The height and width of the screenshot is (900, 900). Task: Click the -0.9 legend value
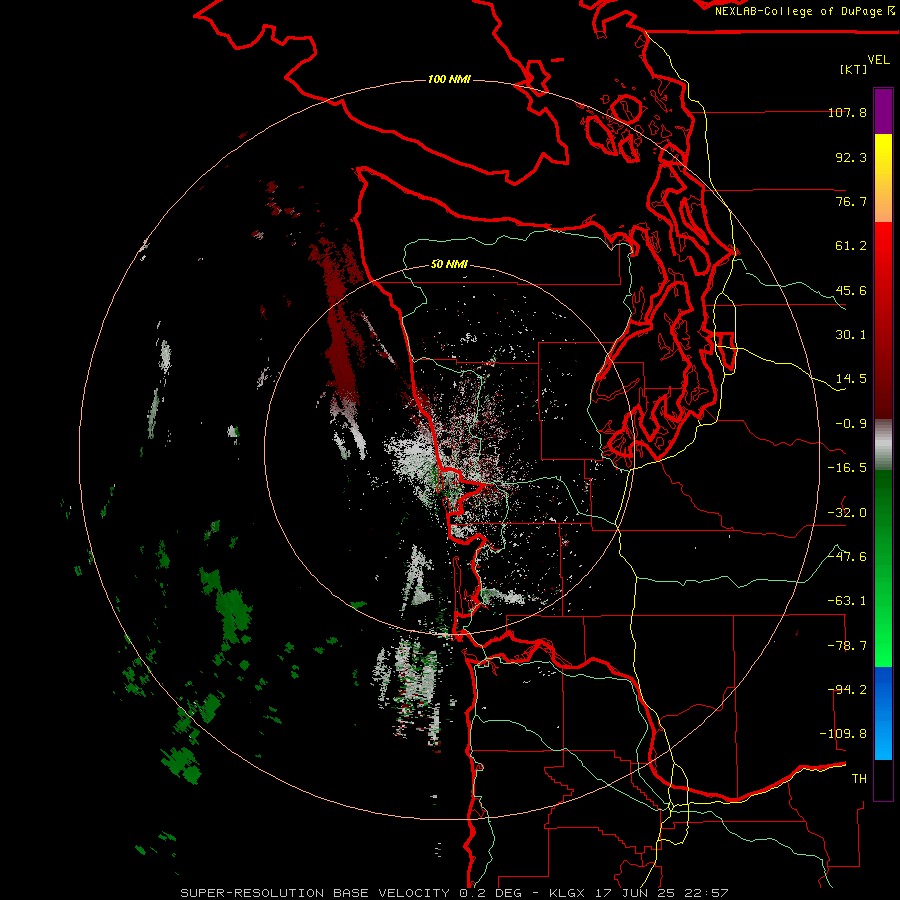pyautogui.click(x=851, y=424)
